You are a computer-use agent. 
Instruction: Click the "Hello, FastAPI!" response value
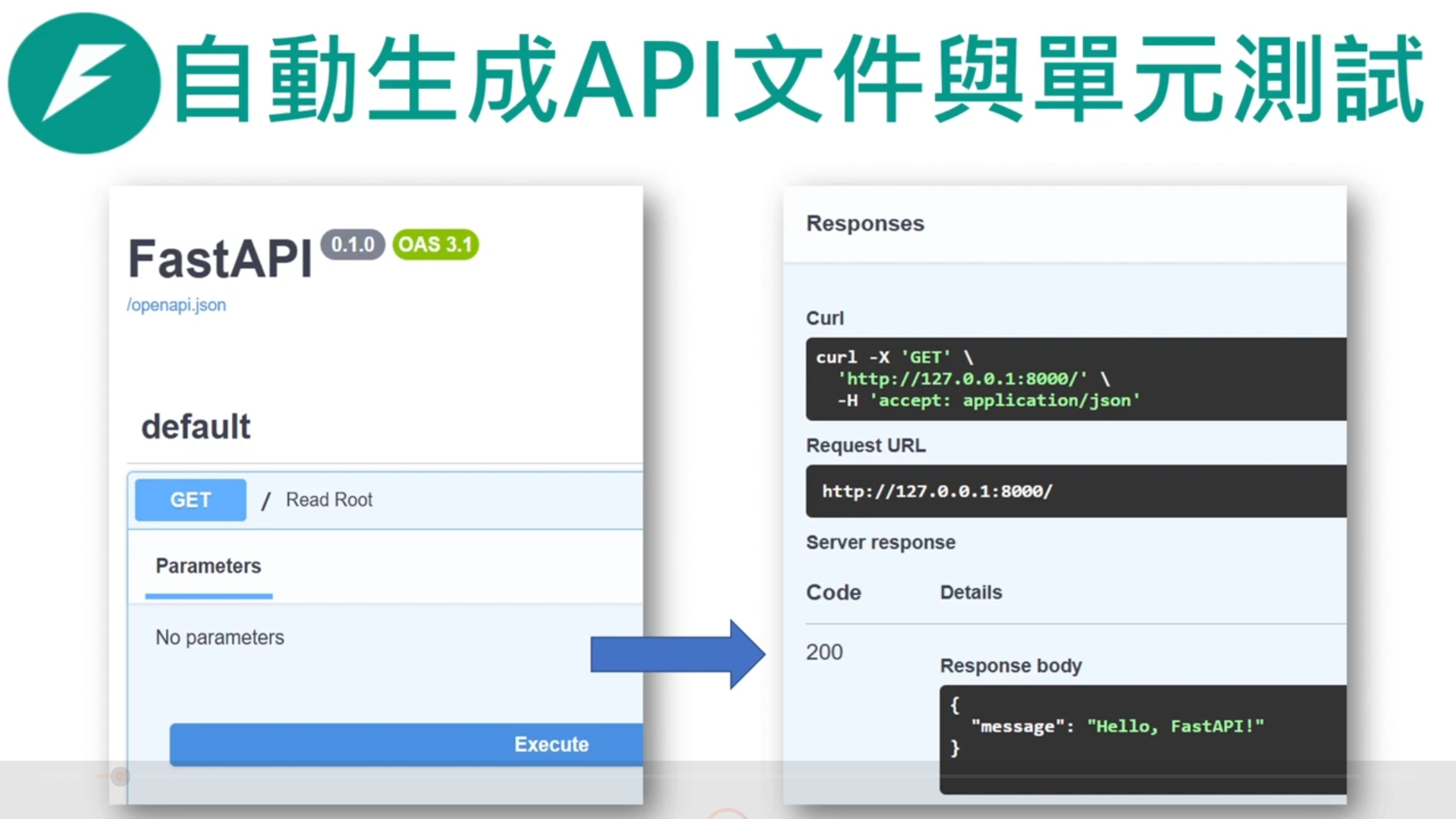1175,726
